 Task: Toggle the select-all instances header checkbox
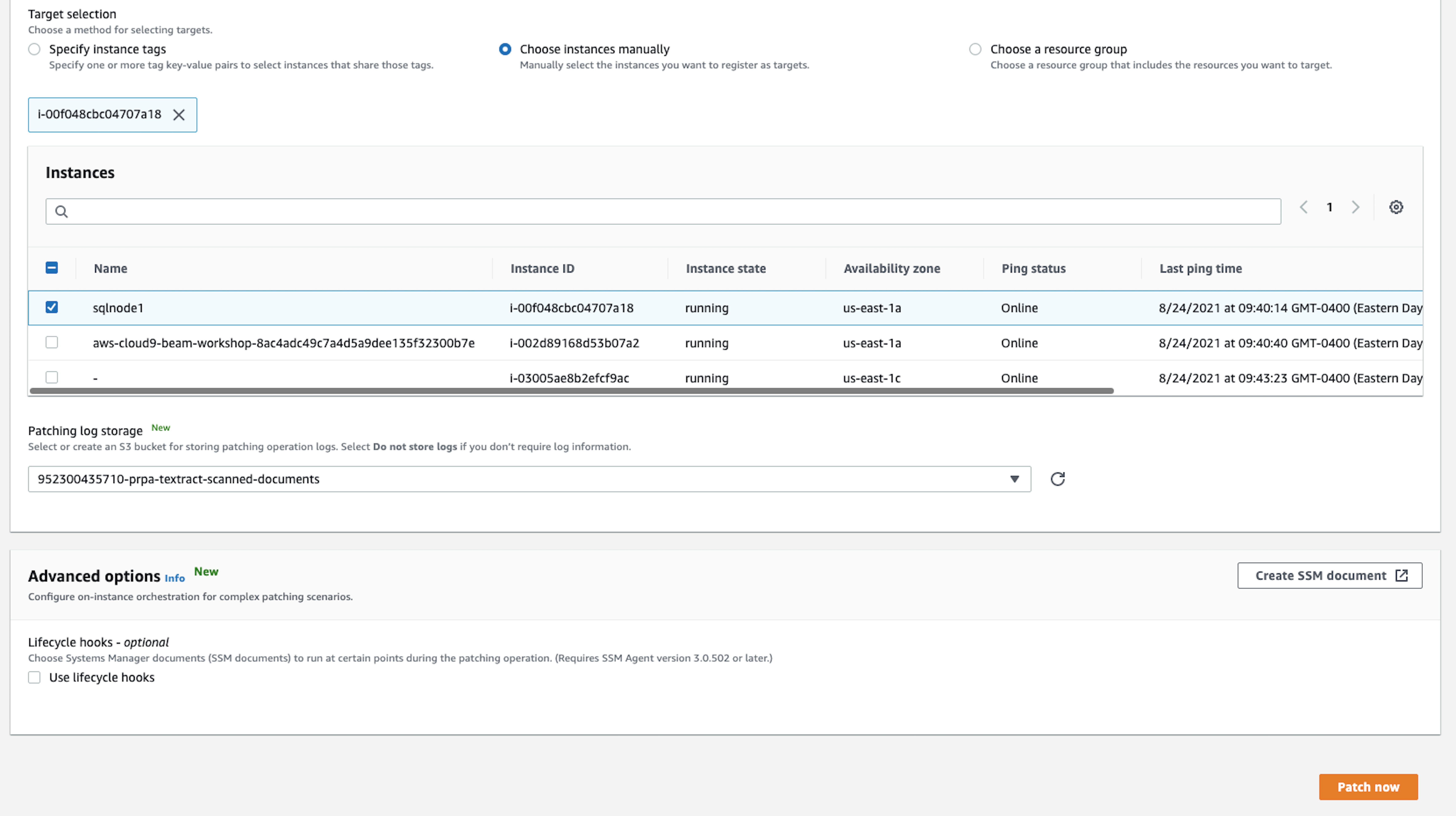(x=51, y=267)
